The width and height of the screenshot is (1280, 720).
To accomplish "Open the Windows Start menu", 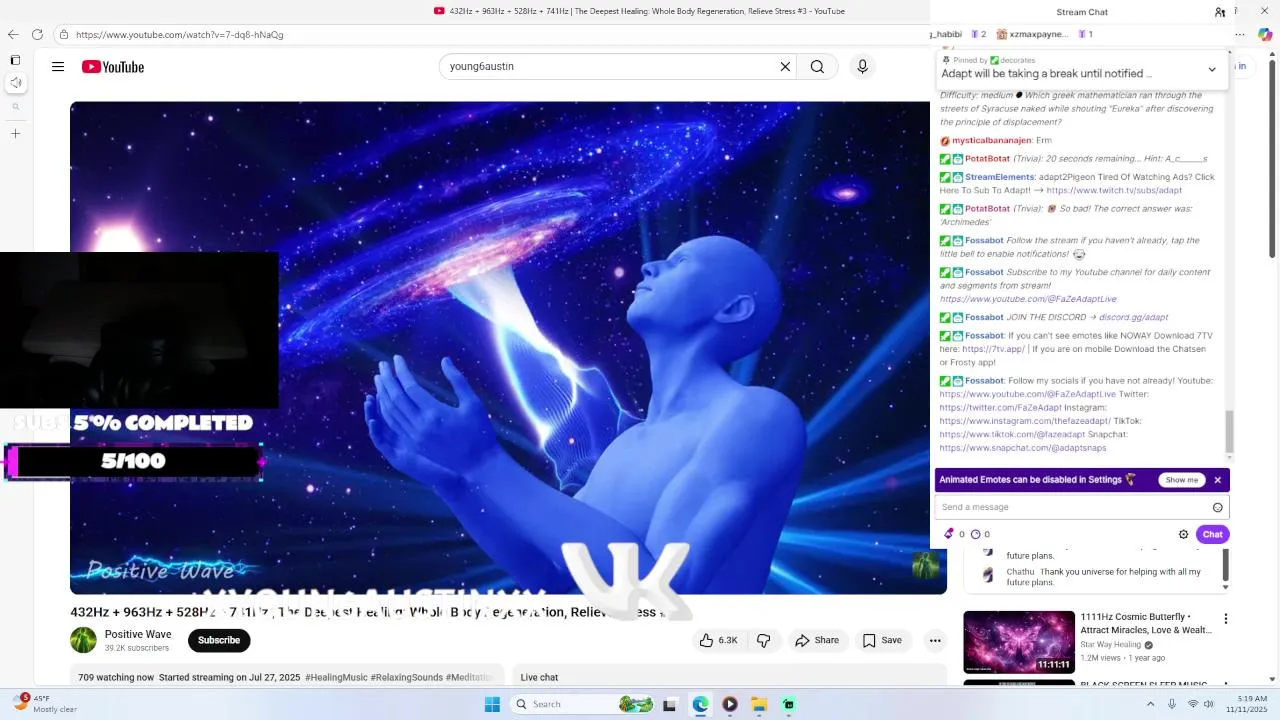I will 492,704.
